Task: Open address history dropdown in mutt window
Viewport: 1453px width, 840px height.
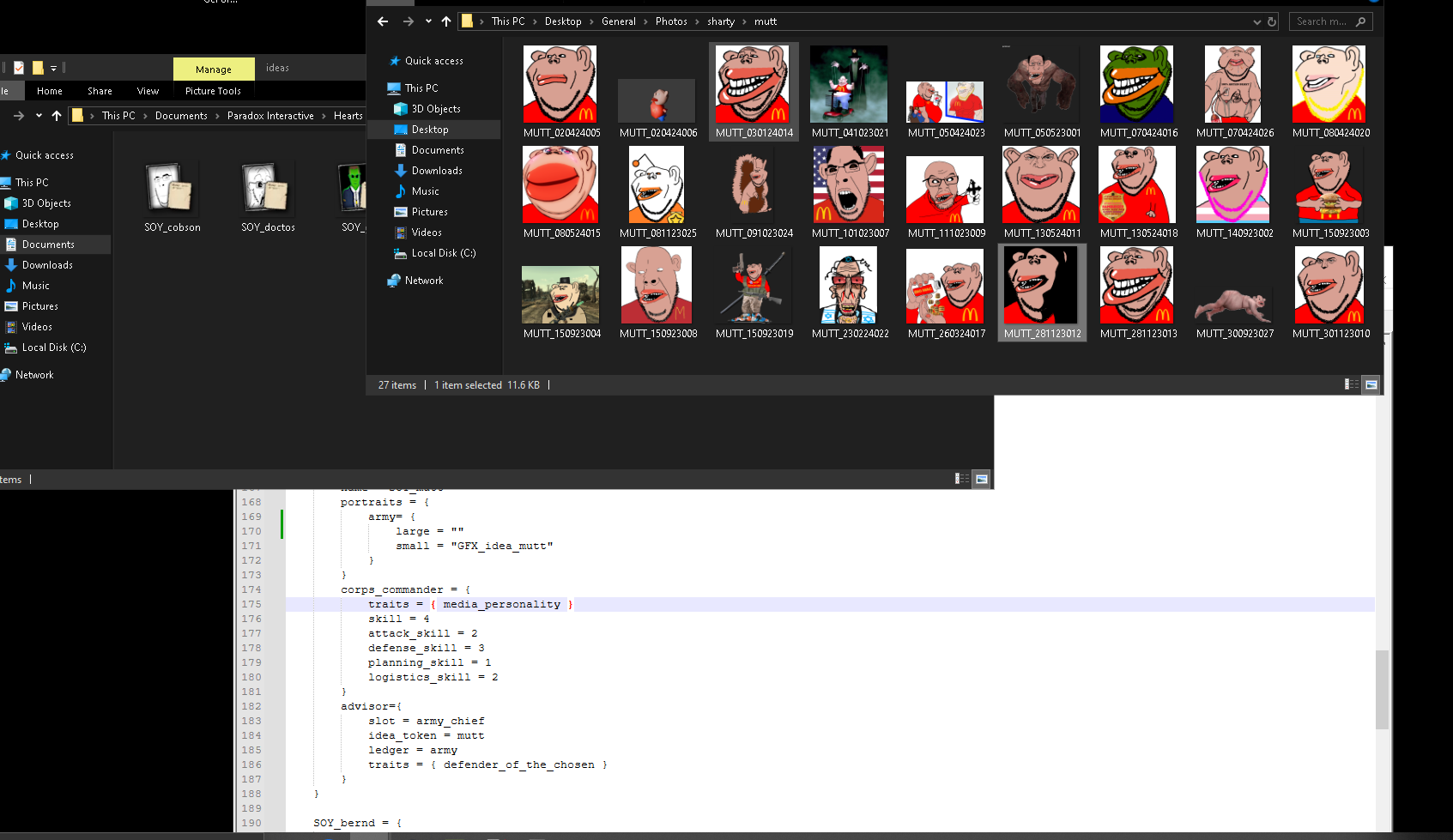Action: pos(1257,21)
